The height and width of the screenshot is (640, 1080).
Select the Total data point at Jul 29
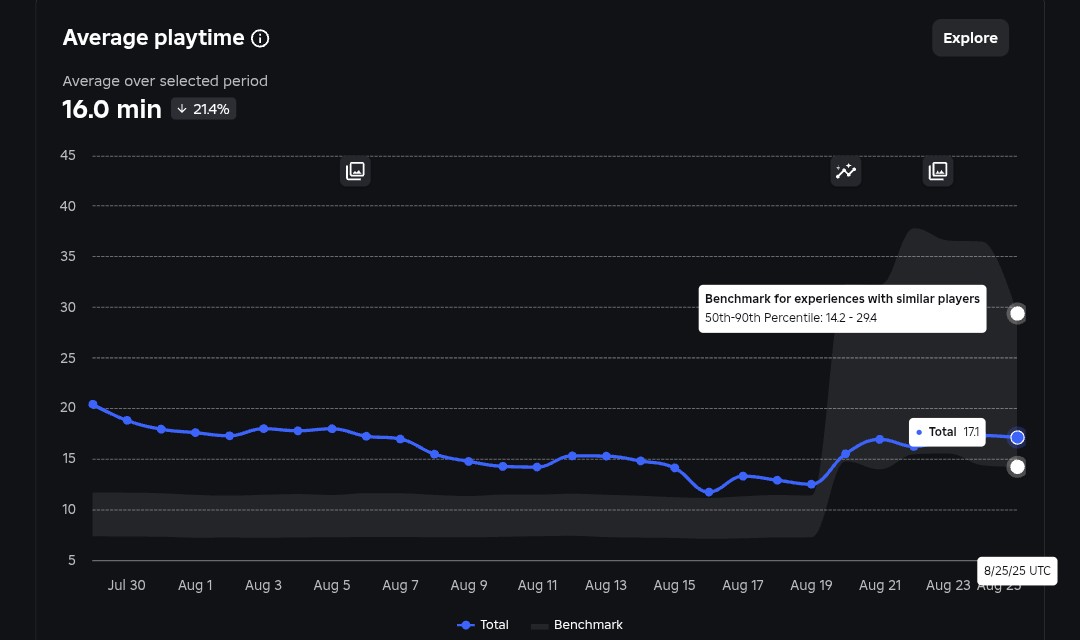[x=93, y=404]
